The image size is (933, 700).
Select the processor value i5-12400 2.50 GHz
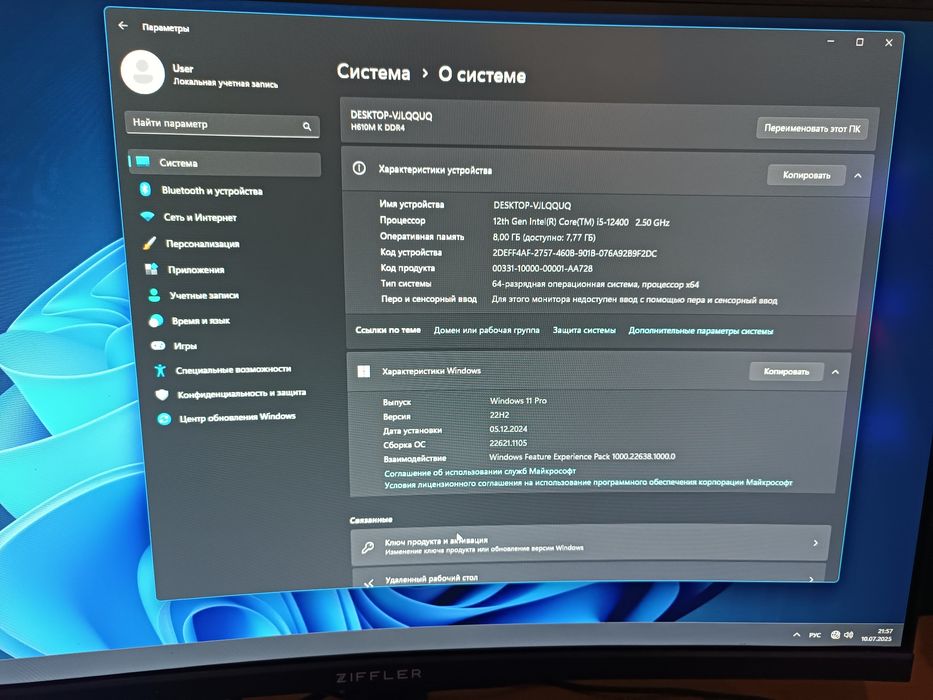581,222
